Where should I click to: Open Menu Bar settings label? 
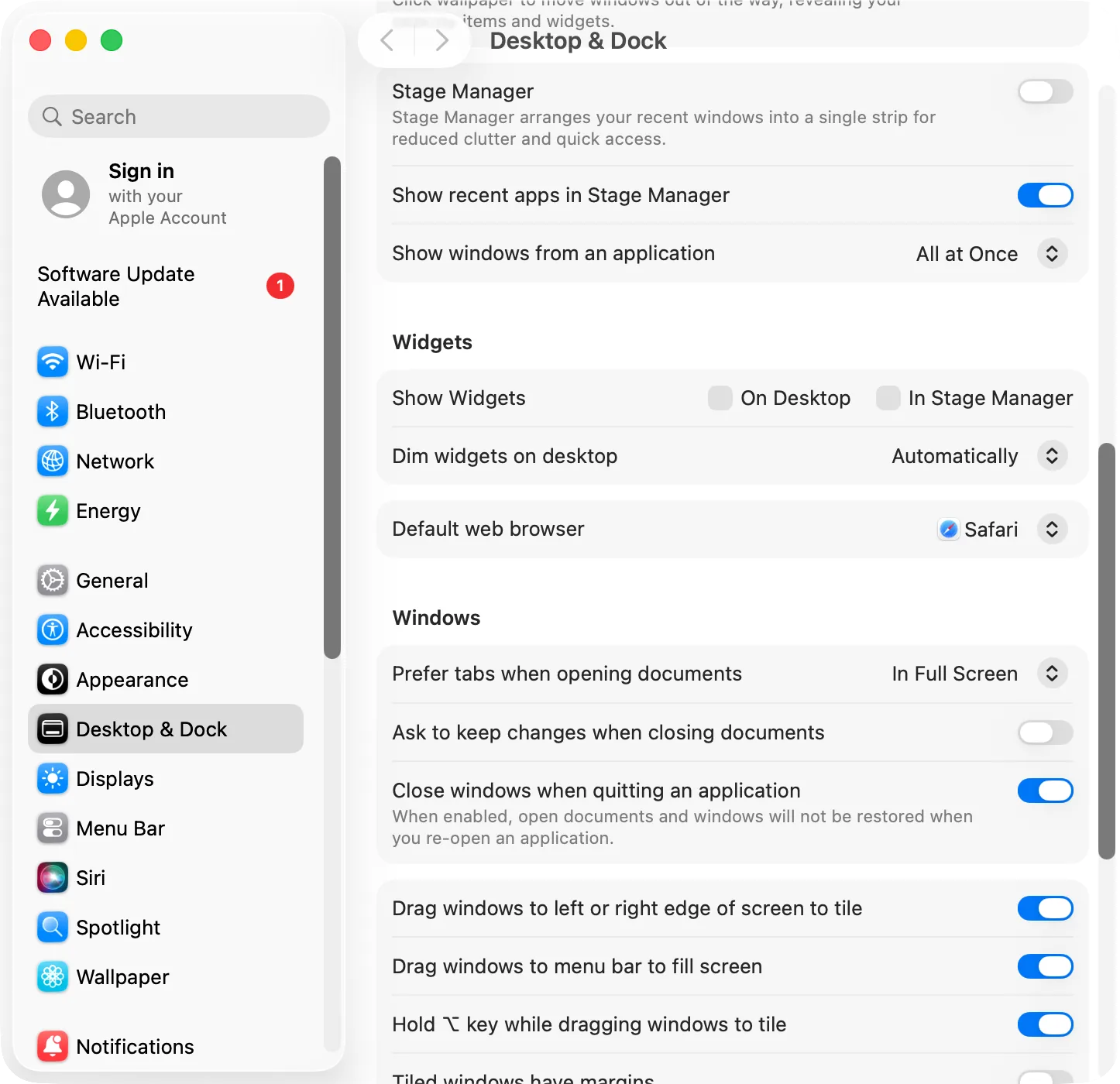120,828
